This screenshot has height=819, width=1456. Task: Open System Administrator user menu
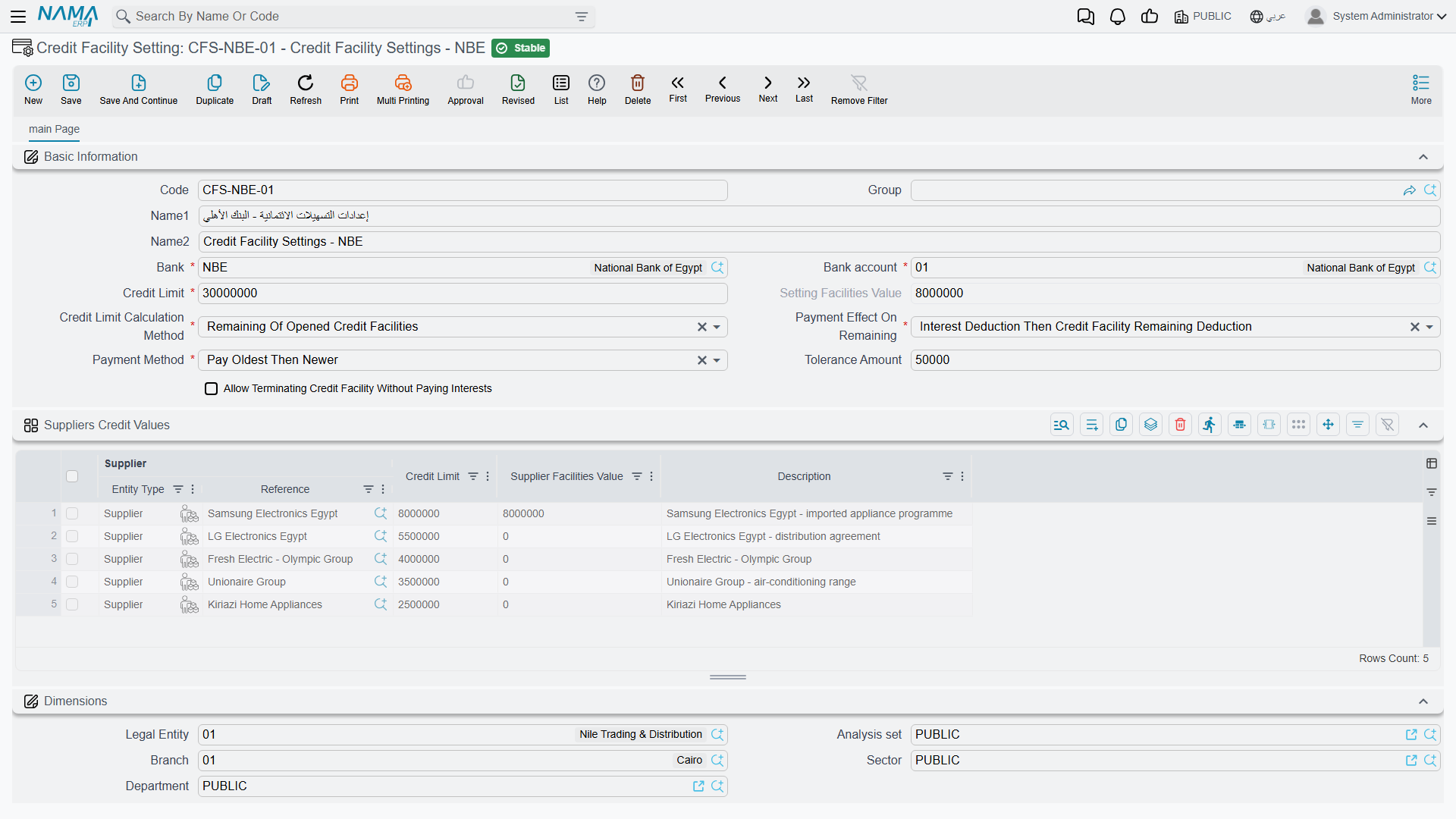(x=1376, y=16)
